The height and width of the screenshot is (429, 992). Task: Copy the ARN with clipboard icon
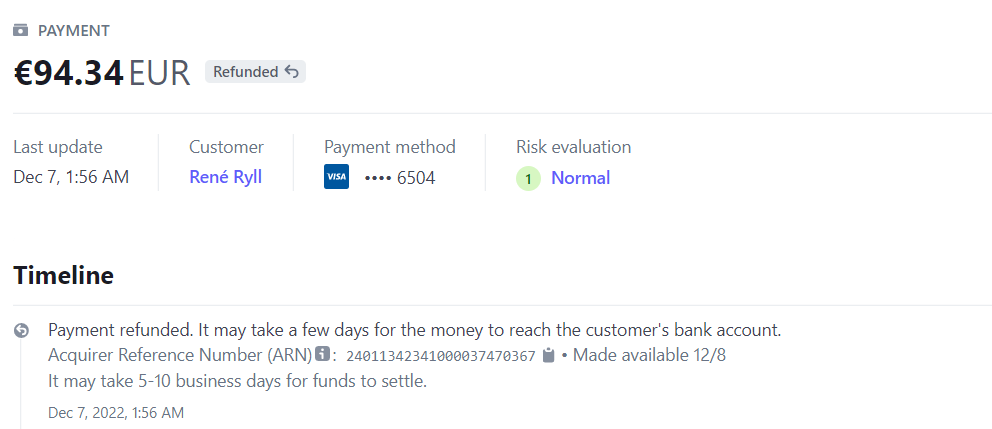548,355
